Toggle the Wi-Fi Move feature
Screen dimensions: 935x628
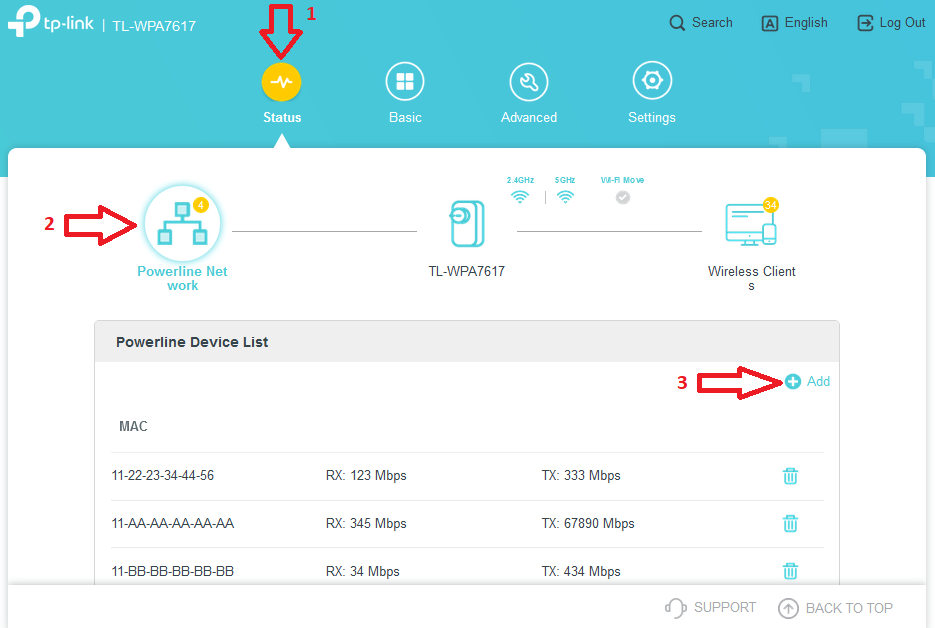click(x=622, y=197)
